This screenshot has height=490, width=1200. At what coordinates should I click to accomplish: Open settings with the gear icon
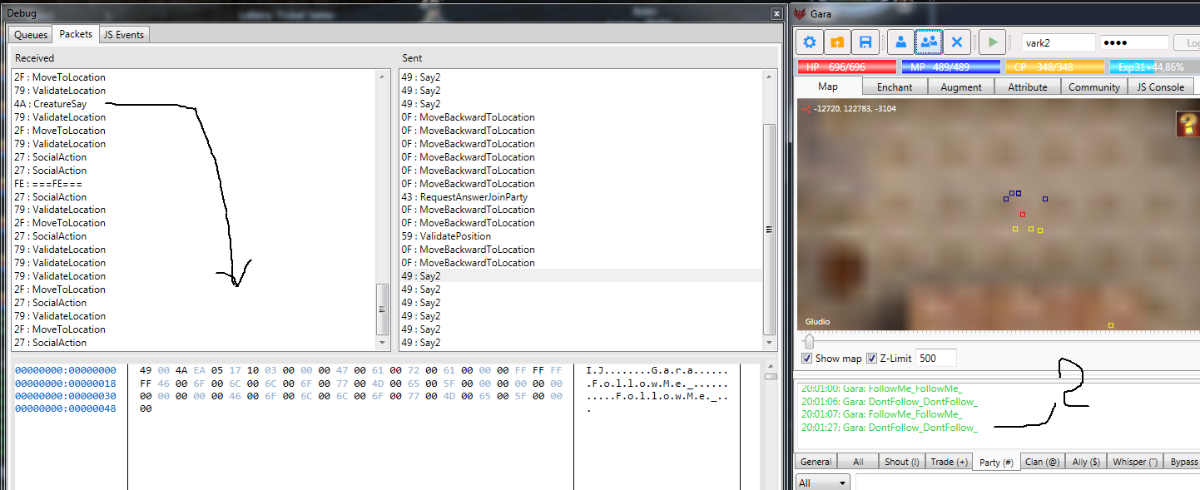pos(810,42)
